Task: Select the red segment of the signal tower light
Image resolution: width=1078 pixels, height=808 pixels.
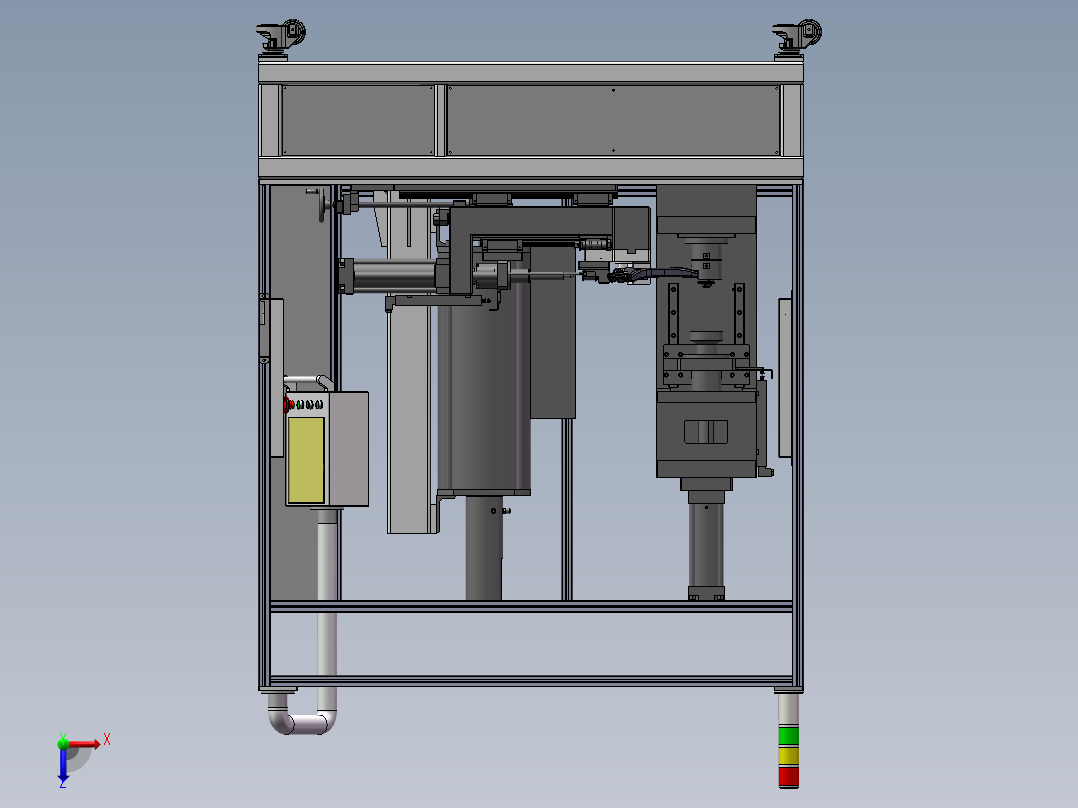Action: click(x=788, y=777)
